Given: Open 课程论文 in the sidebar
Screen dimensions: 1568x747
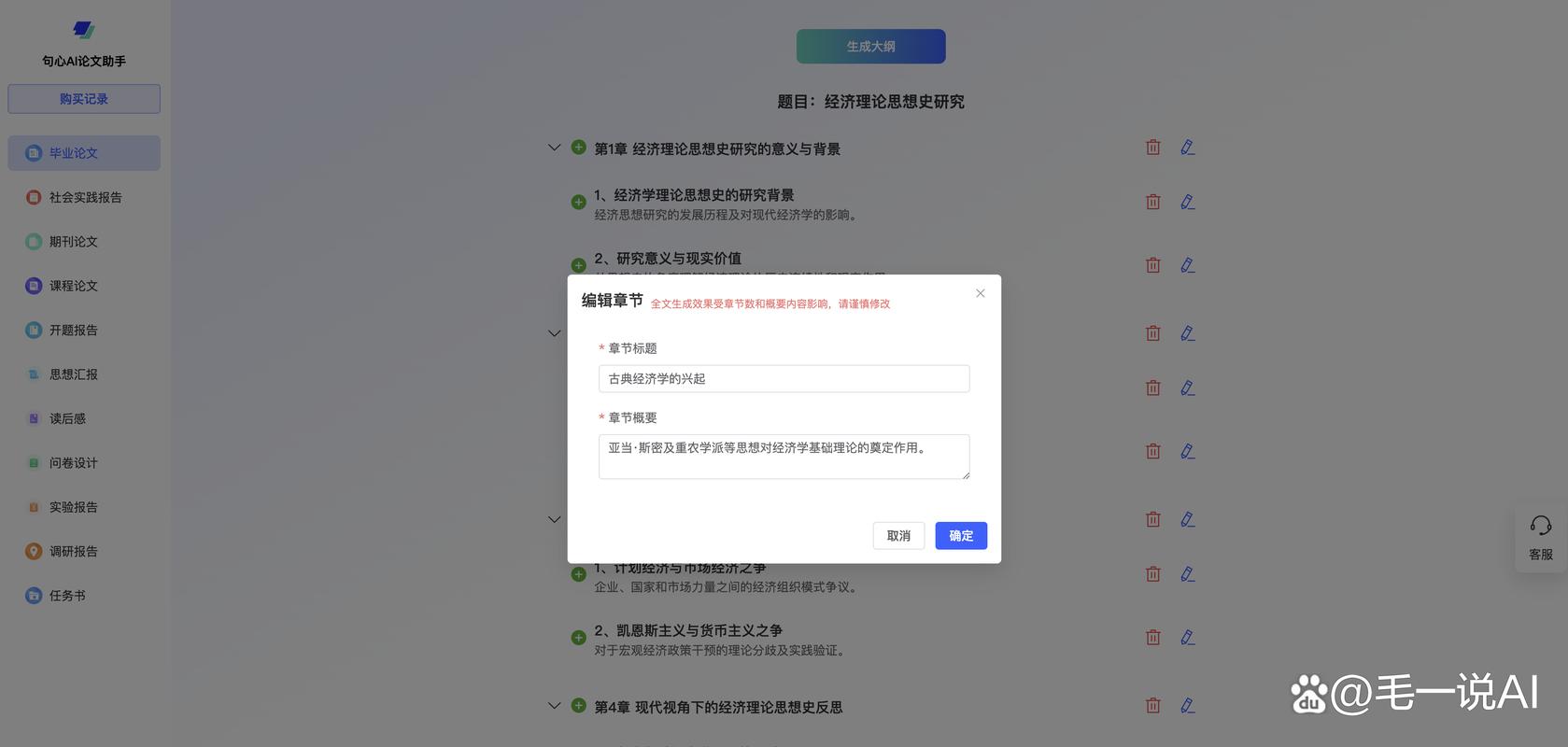Looking at the screenshot, I should click(84, 286).
